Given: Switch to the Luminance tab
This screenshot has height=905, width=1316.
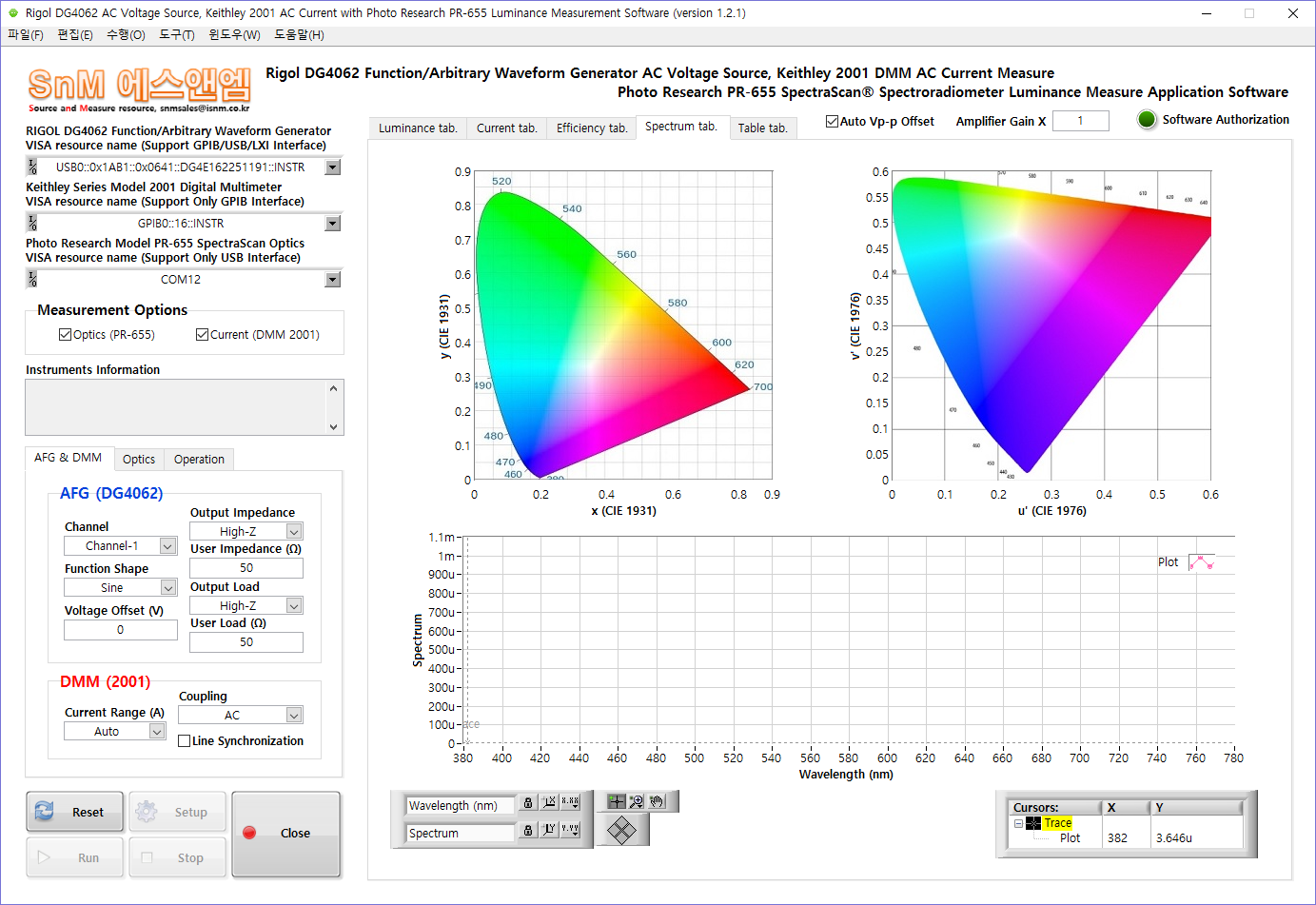Looking at the screenshot, I should click(418, 128).
